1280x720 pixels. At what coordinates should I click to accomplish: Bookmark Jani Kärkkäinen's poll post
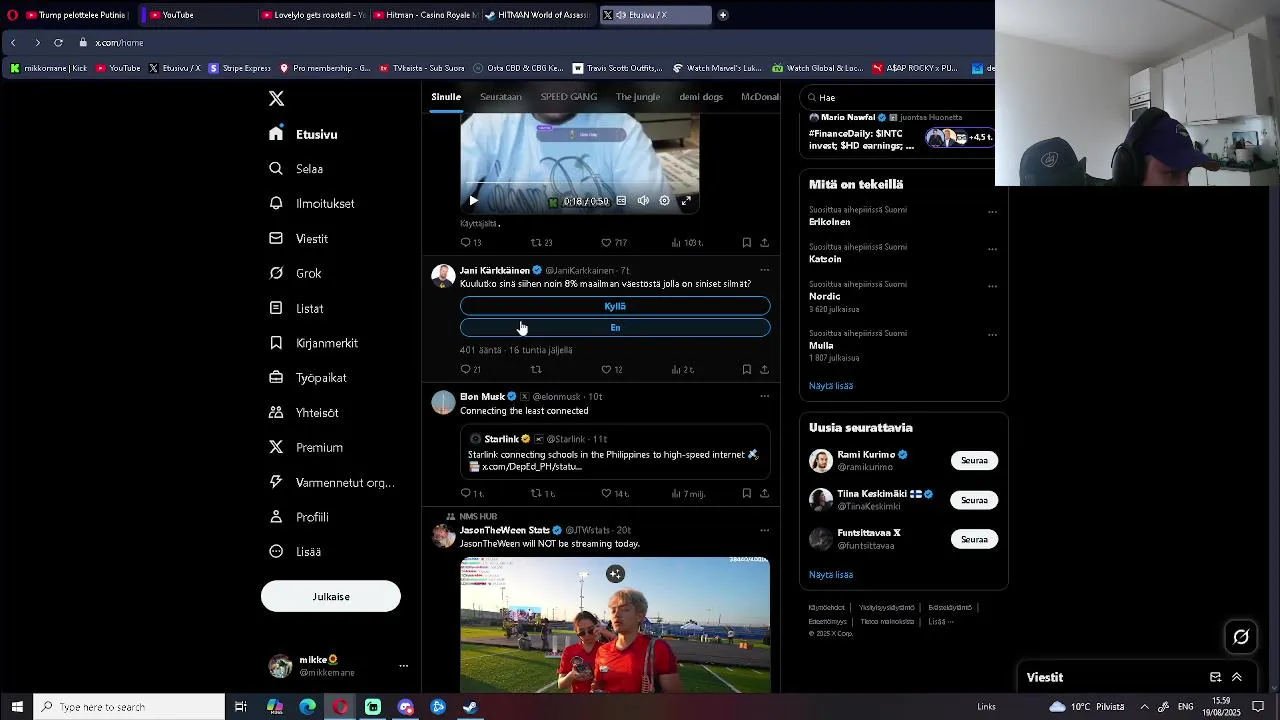coord(746,369)
